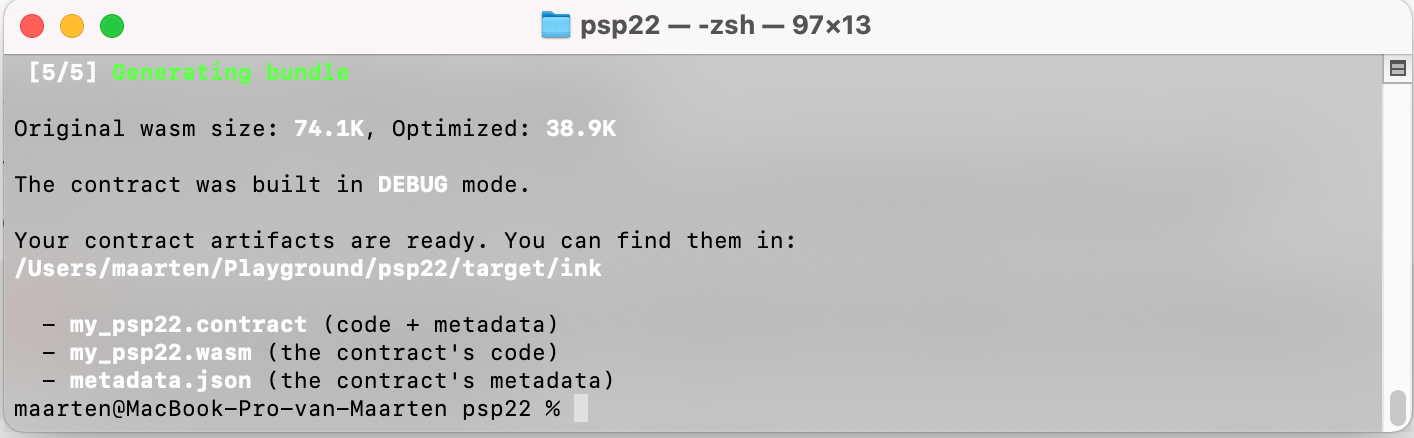The image size is (1414, 438).
Task: Minimize the terminal using yellow button
Action: [72, 26]
